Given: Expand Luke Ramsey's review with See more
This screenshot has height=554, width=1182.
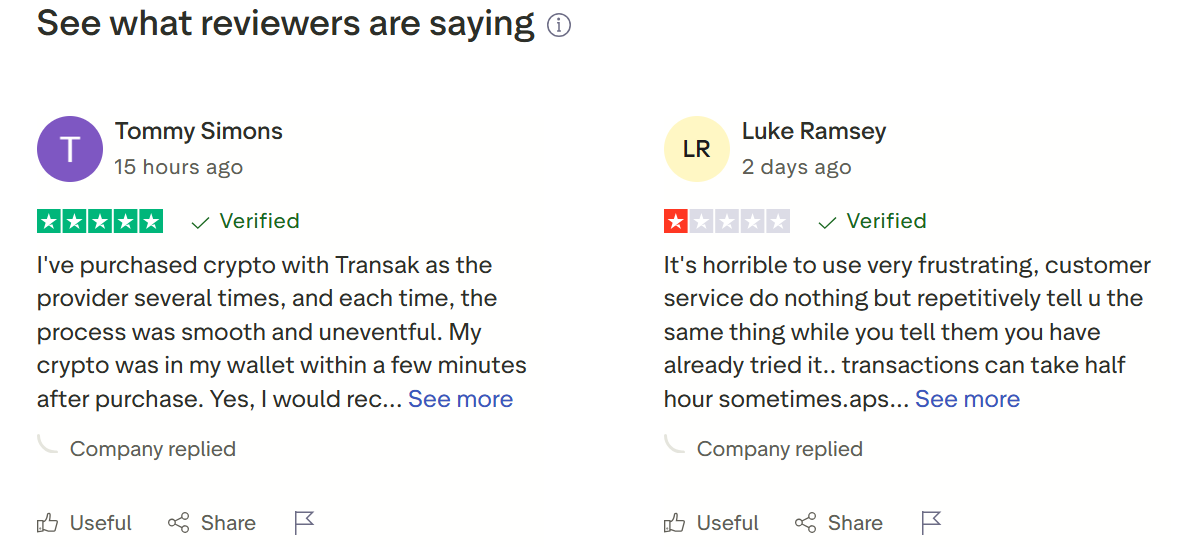Looking at the screenshot, I should (967, 399).
